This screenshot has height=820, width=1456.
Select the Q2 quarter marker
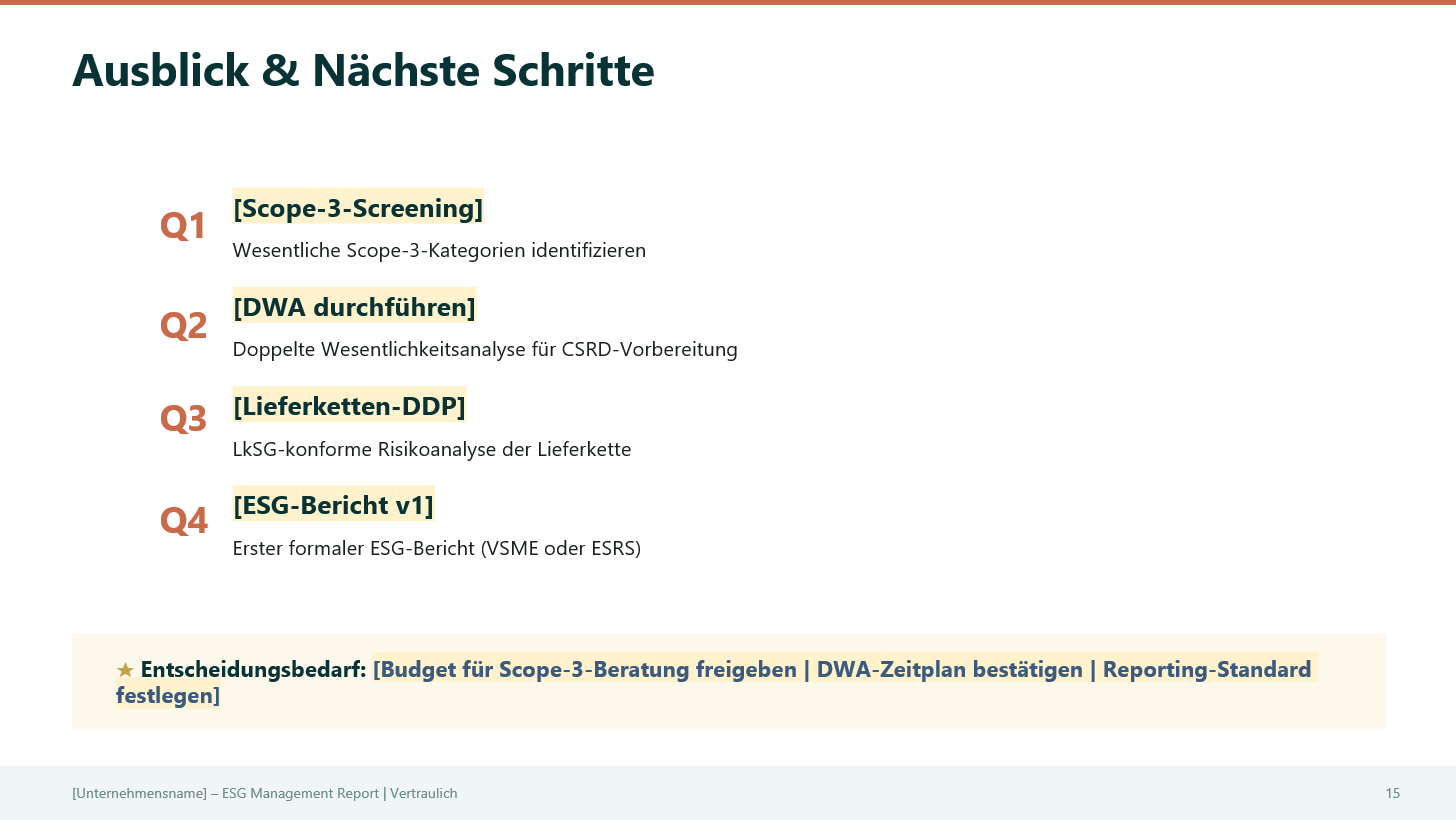[x=183, y=325]
